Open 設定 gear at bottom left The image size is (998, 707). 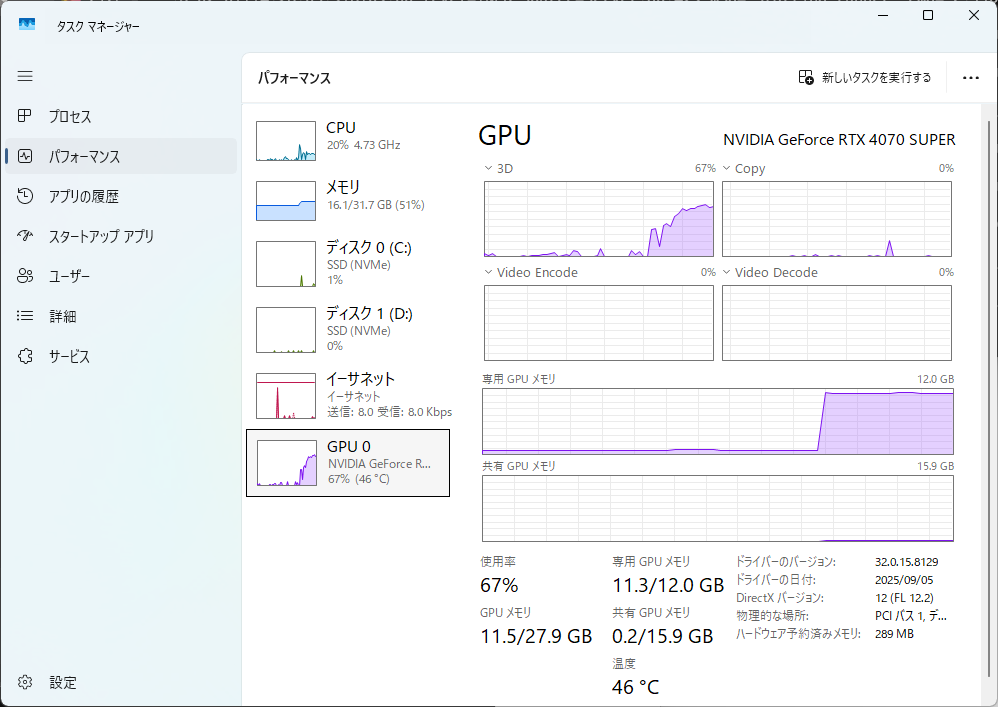[x=26, y=682]
